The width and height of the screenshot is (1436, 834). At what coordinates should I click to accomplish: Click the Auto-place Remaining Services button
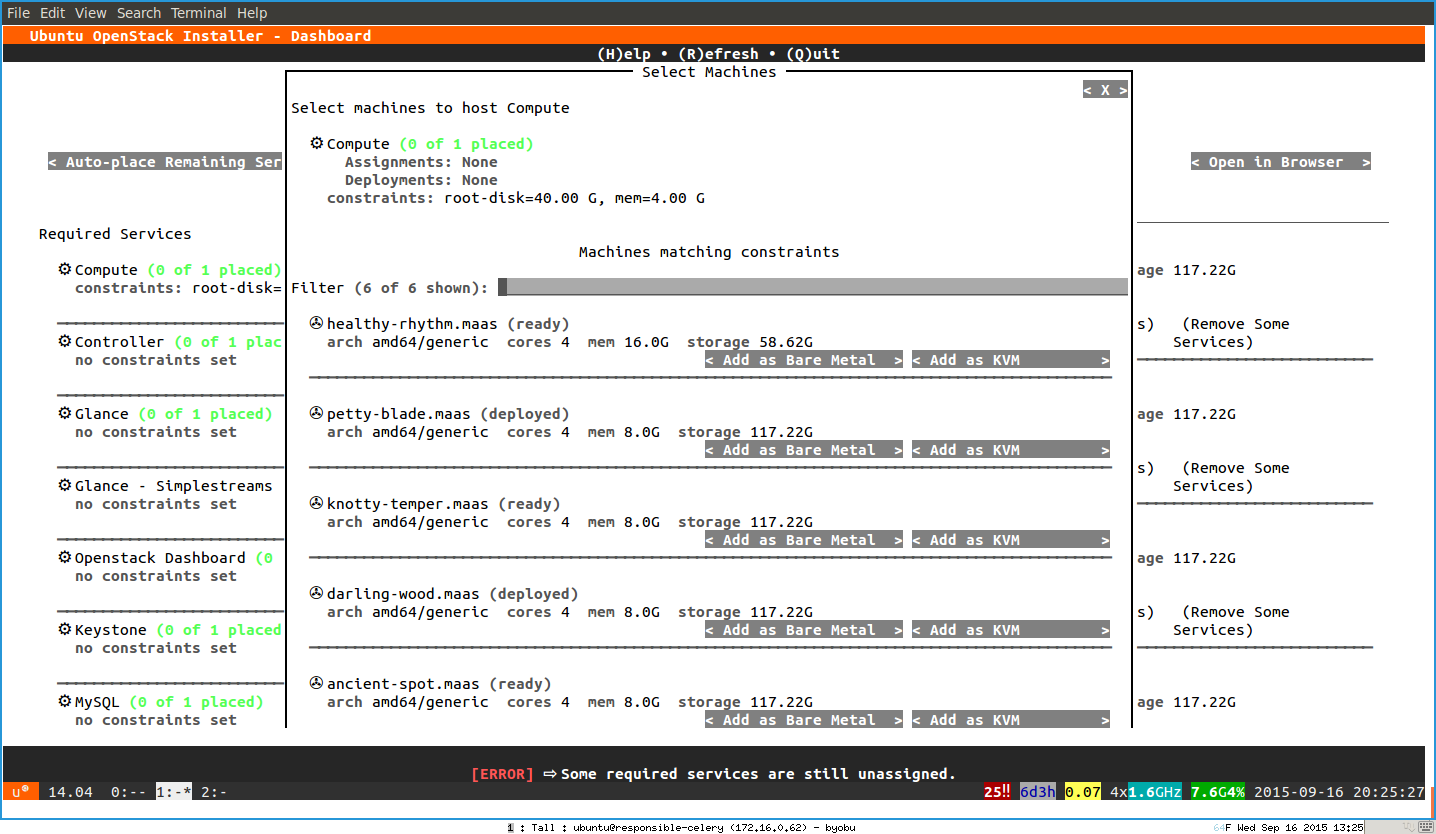pos(166,162)
